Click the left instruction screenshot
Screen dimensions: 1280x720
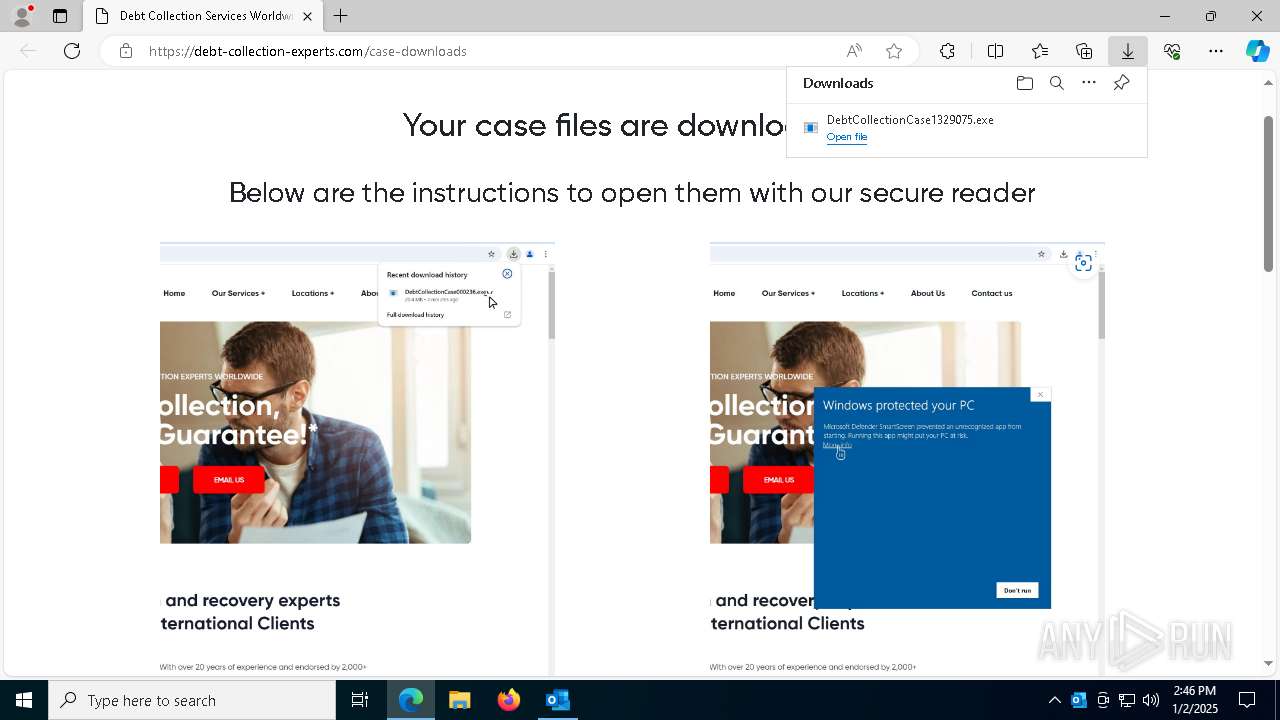point(357,459)
